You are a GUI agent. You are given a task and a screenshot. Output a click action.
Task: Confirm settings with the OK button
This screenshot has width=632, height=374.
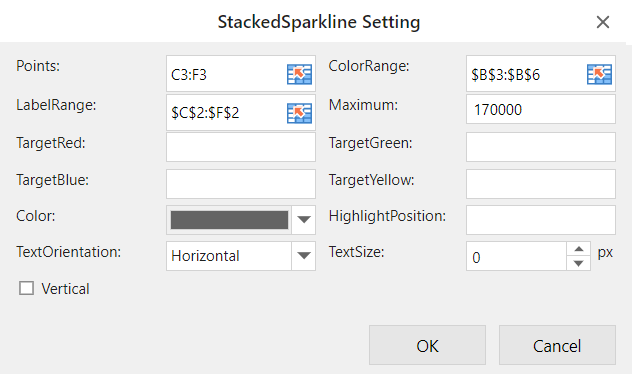pyautogui.click(x=427, y=345)
